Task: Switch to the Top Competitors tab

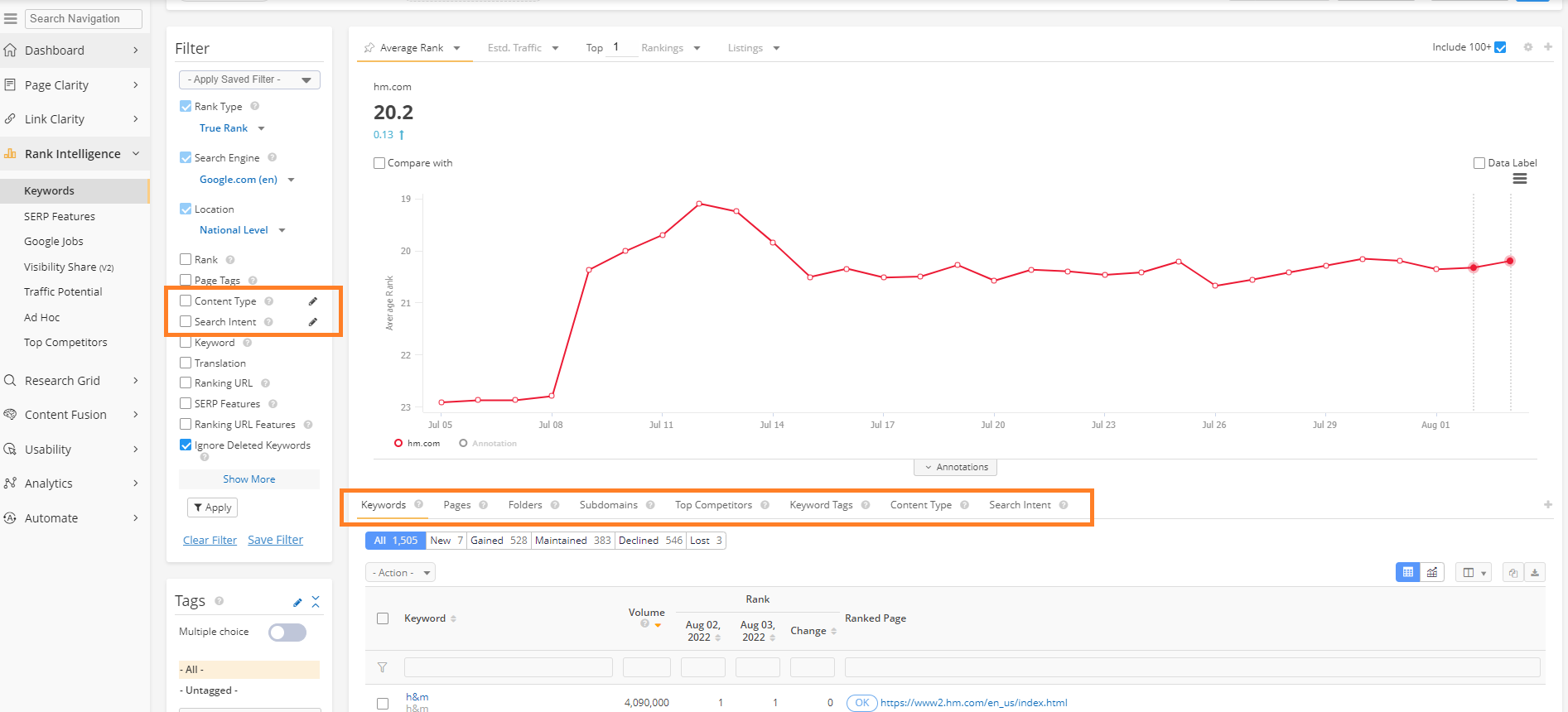Action: (713, 505)
